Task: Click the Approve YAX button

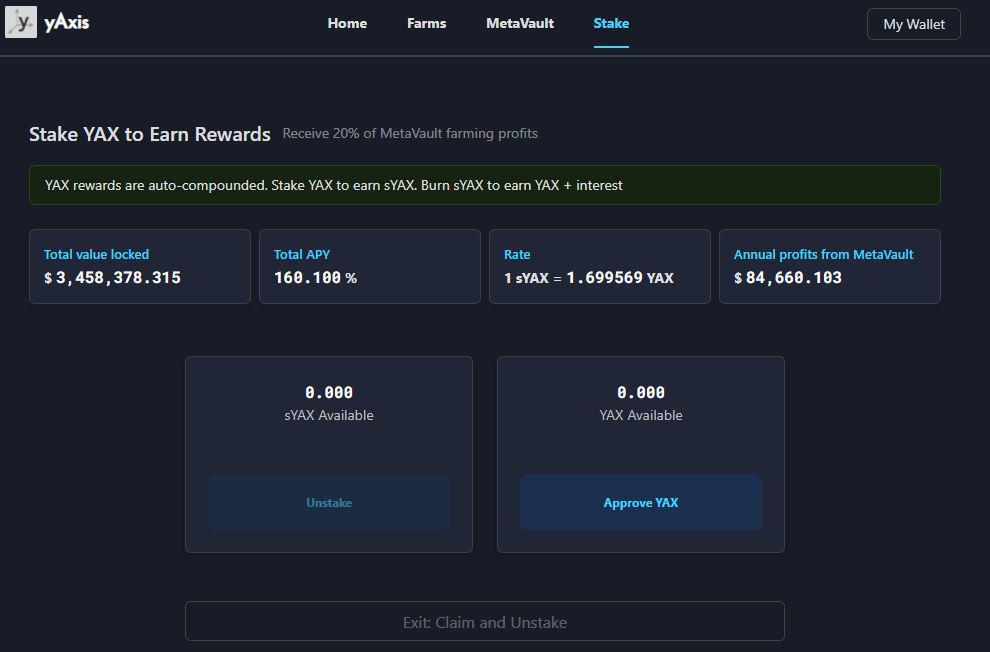Action: tap(640, 502)
